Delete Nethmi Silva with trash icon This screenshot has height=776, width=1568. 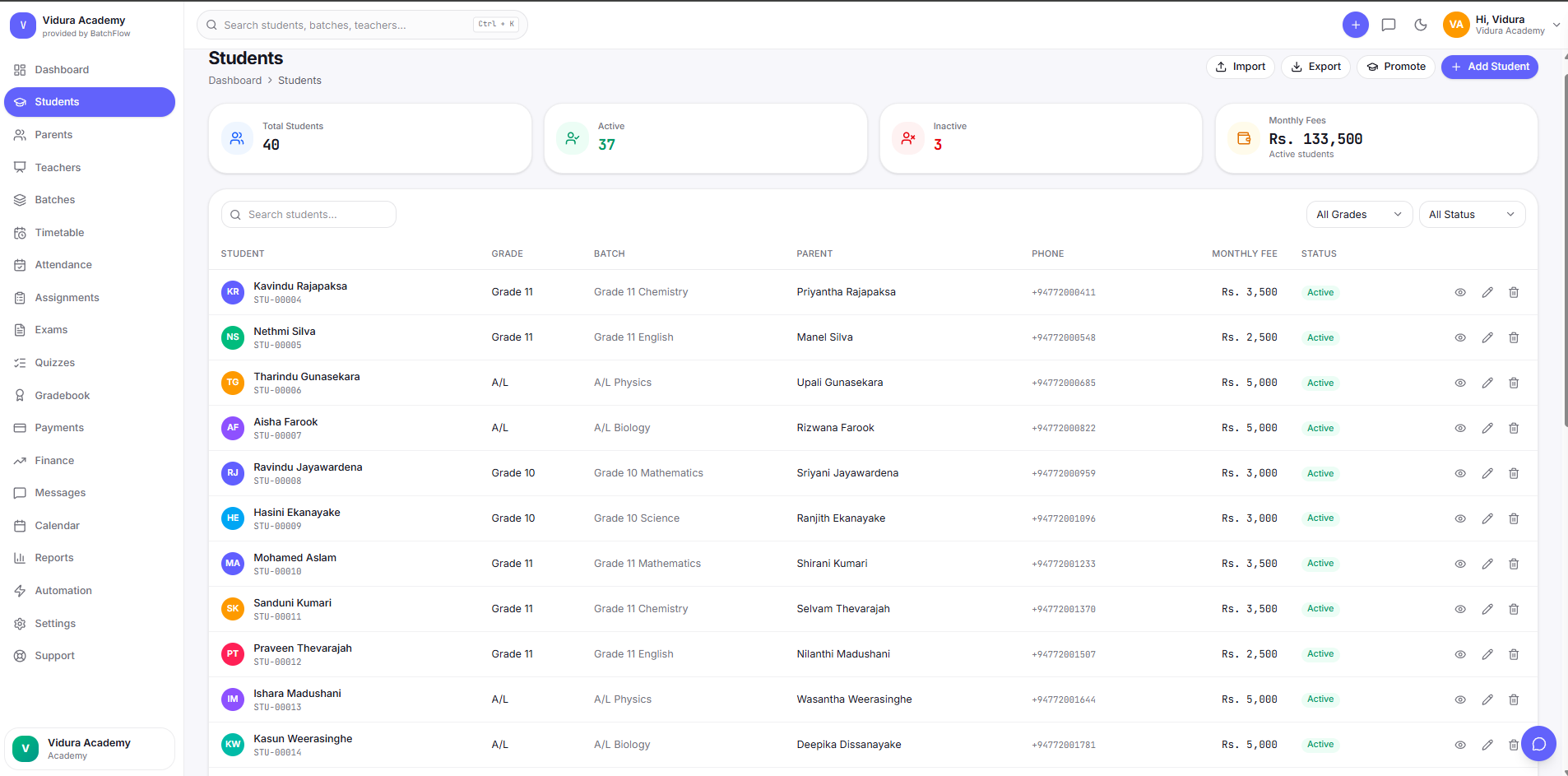coord(1514,337)
